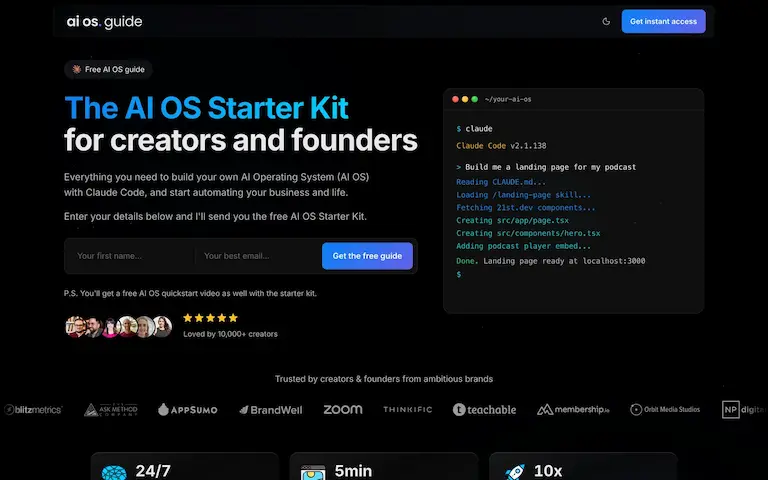Click the five star rating icons
The width and height of the screenshot is (768, 480).
click(x=211, y=318)
